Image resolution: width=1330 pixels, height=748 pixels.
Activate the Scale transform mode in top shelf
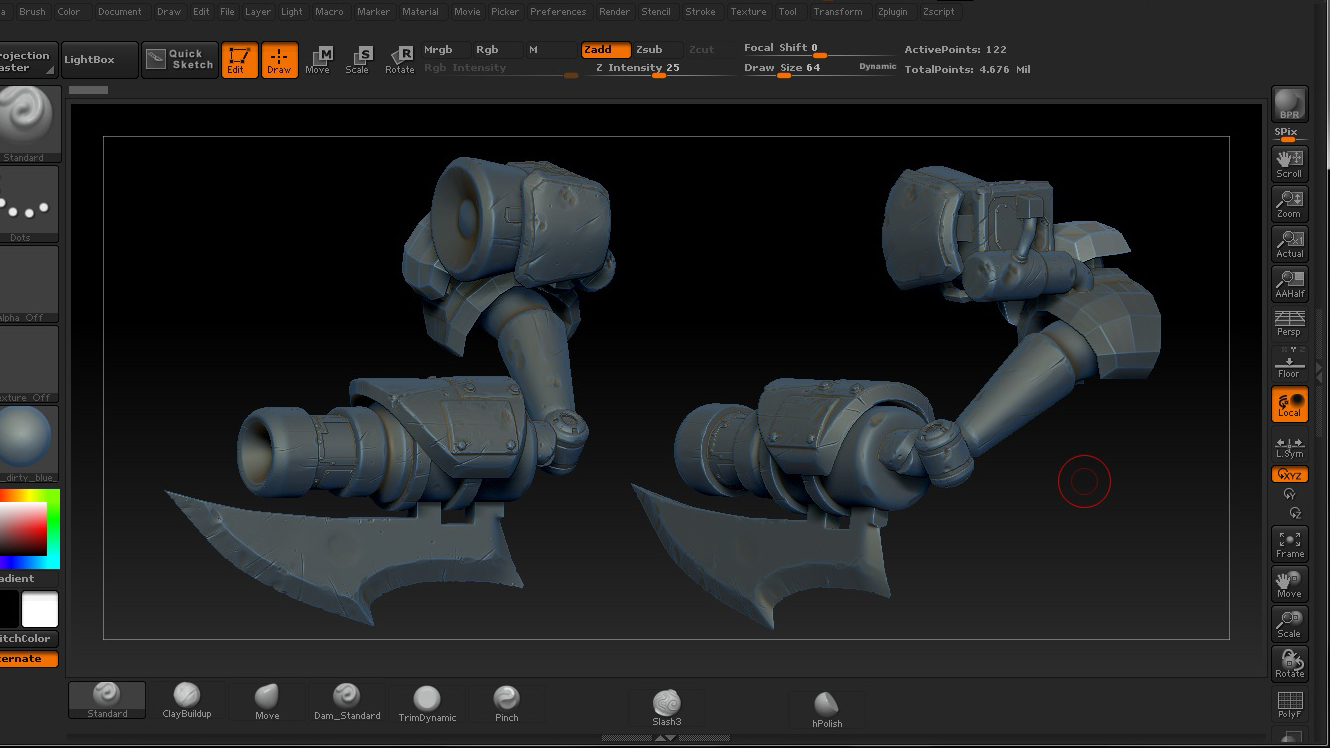pos(357,60)
